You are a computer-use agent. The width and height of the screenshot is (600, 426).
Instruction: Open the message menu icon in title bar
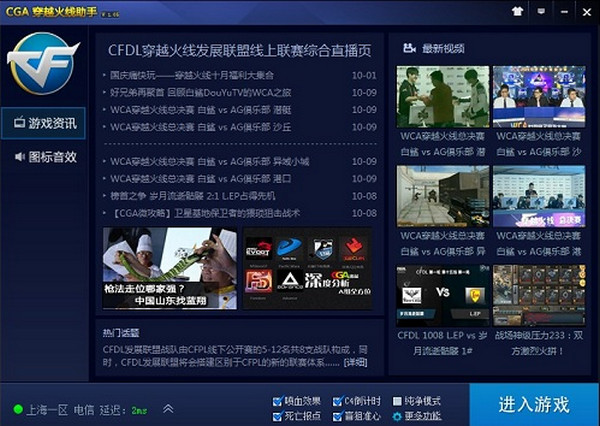pyautogui.click(x=541, y=11)
